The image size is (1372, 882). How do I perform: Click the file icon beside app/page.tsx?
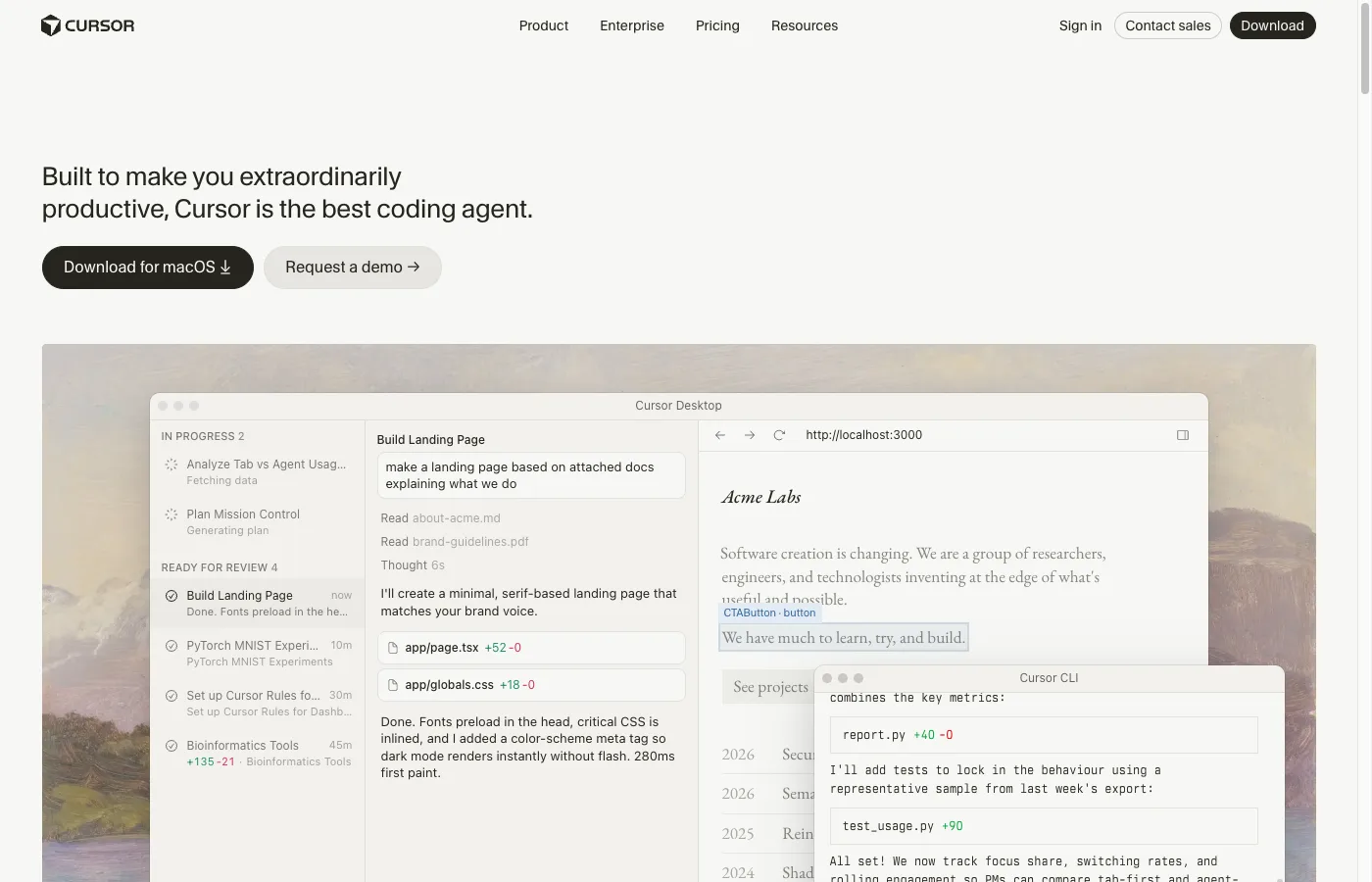[393, 648]
